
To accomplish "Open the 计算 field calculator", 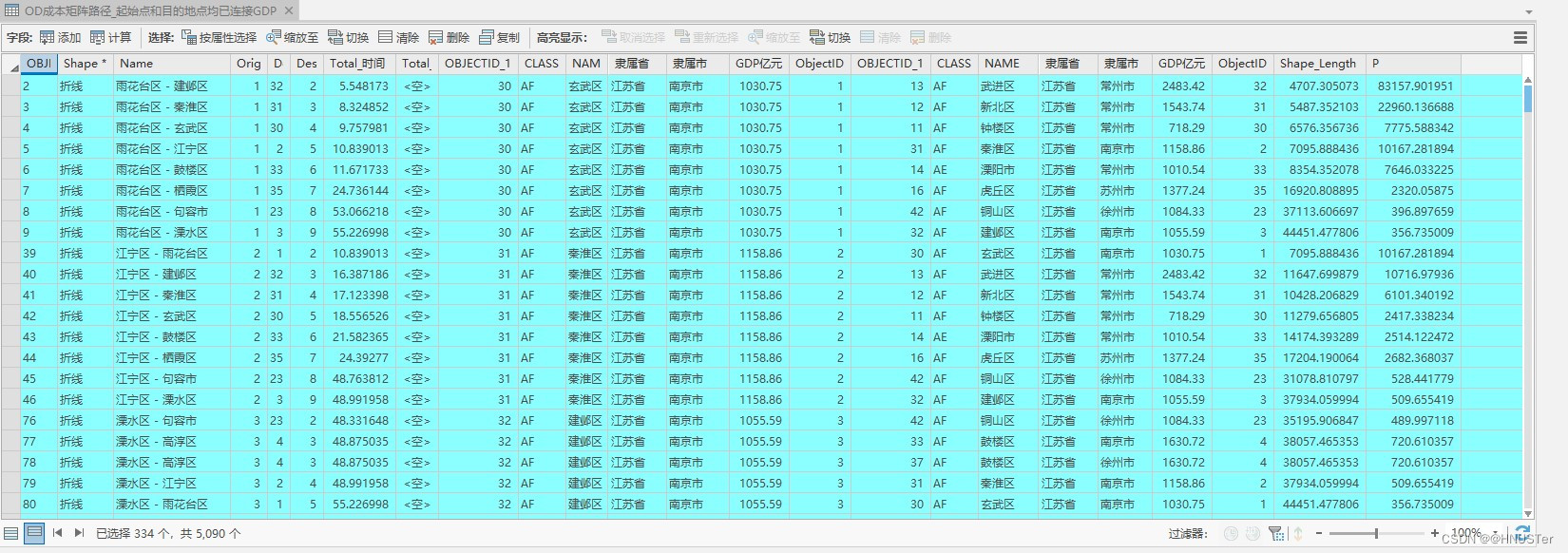I will [x=111, y=38].
